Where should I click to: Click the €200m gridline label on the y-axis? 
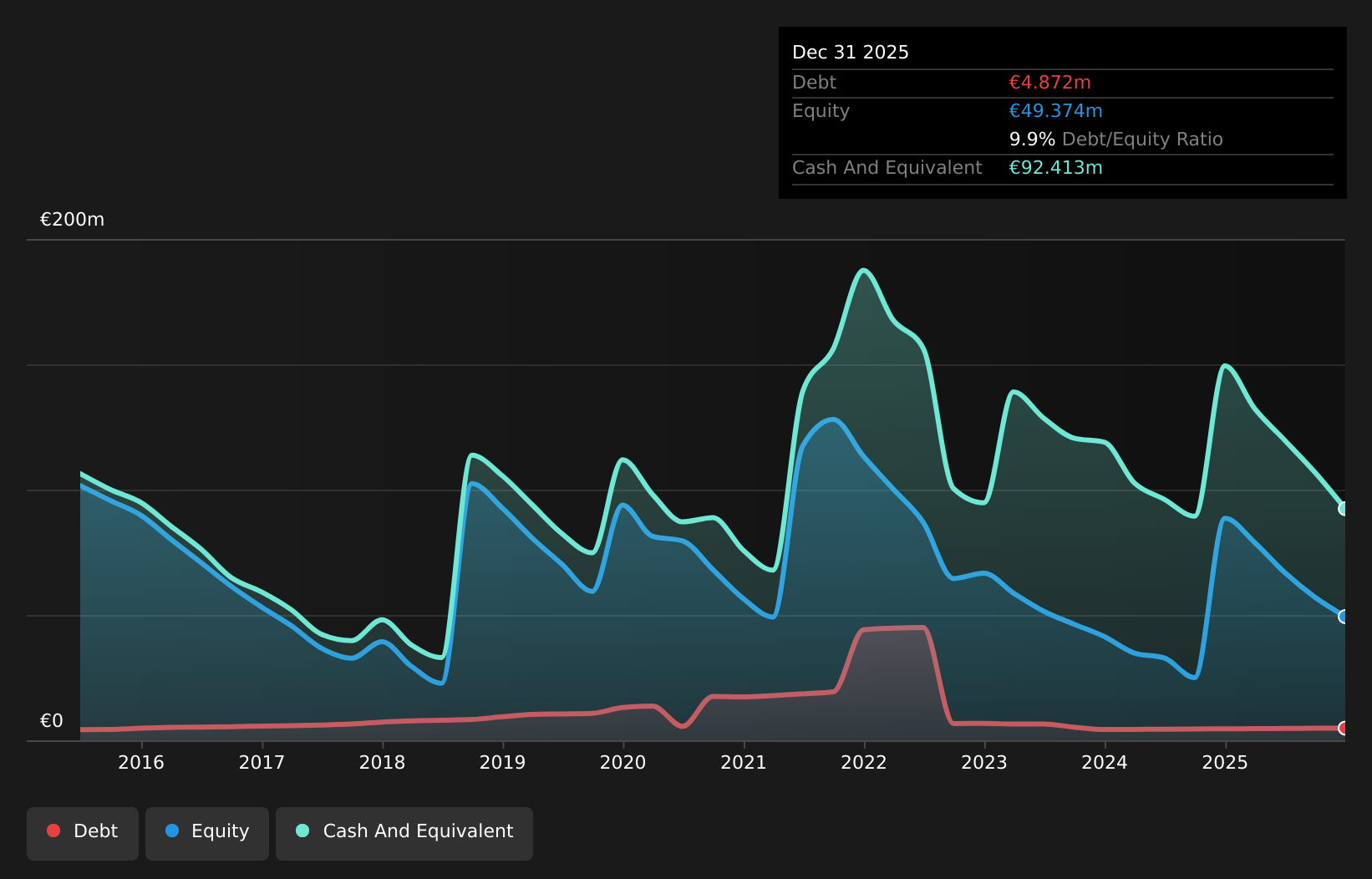coord(72,219)
